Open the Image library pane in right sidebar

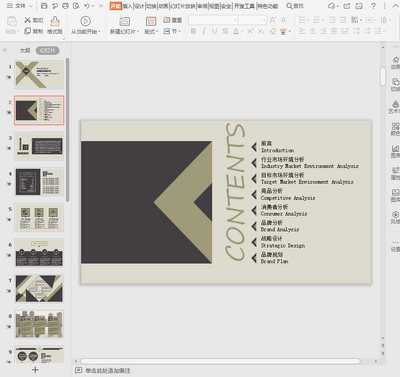point(395,195)
